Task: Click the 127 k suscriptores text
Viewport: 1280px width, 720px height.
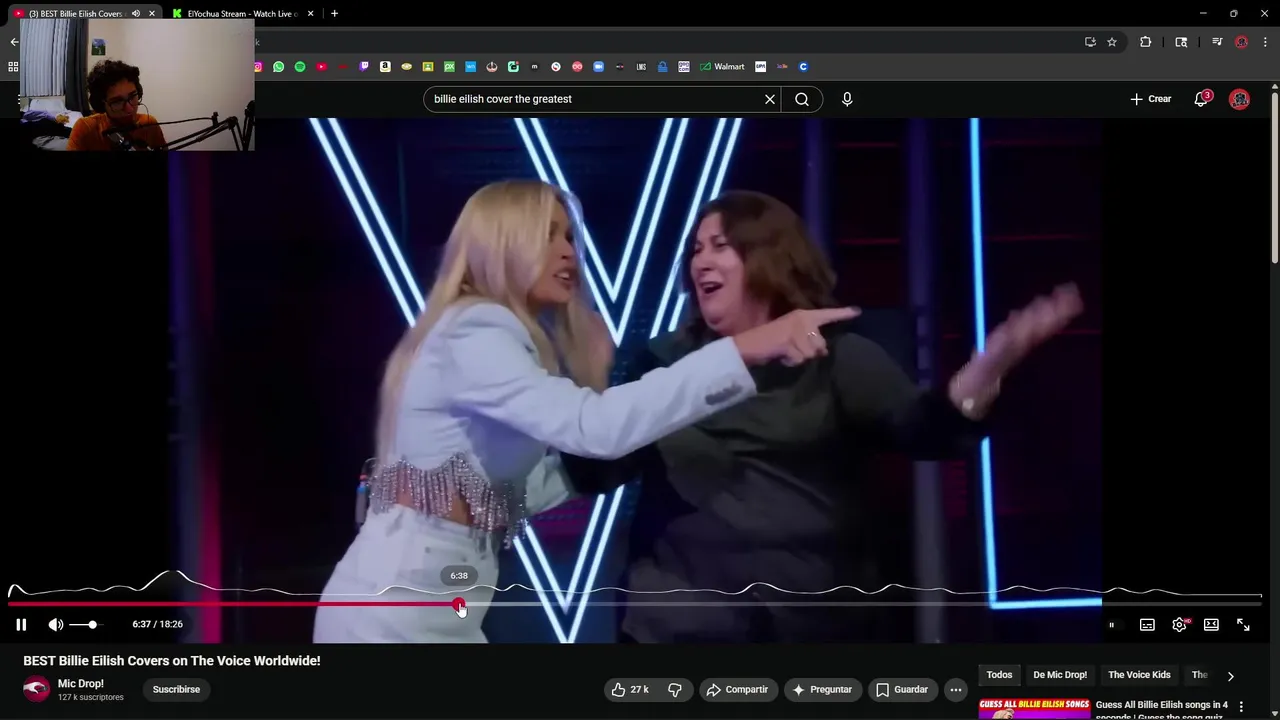Action: click(91, 697)
